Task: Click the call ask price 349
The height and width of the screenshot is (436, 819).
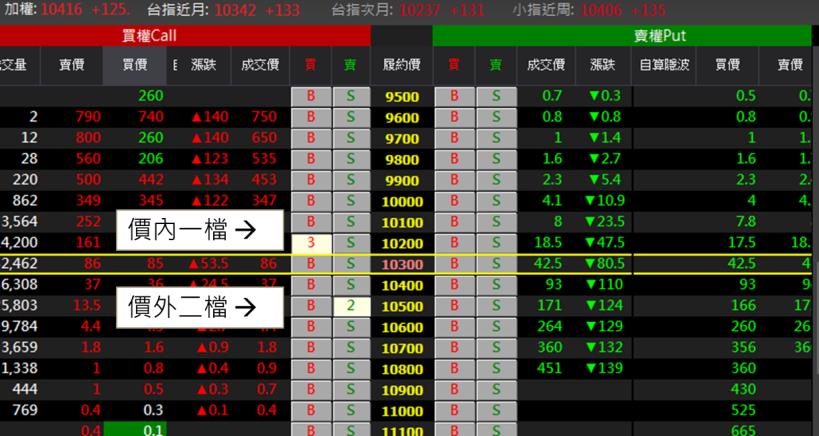Action: pos(88,201)
